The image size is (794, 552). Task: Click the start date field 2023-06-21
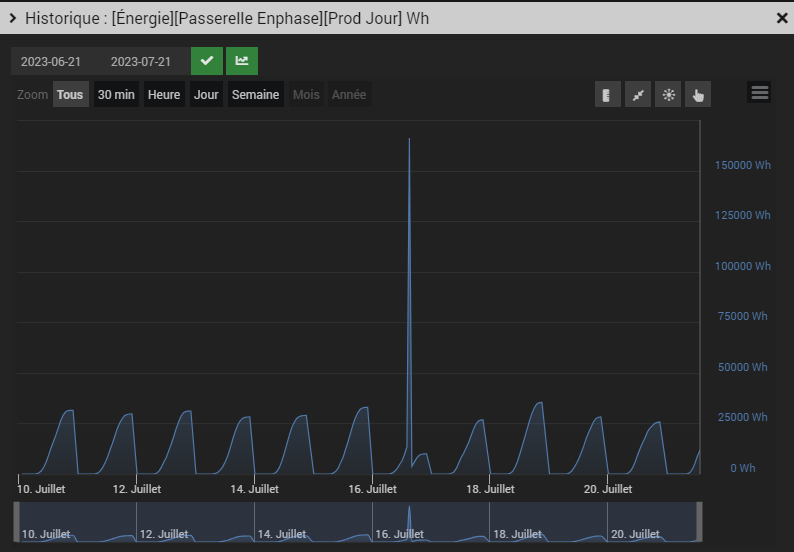(x=51, y=61)
